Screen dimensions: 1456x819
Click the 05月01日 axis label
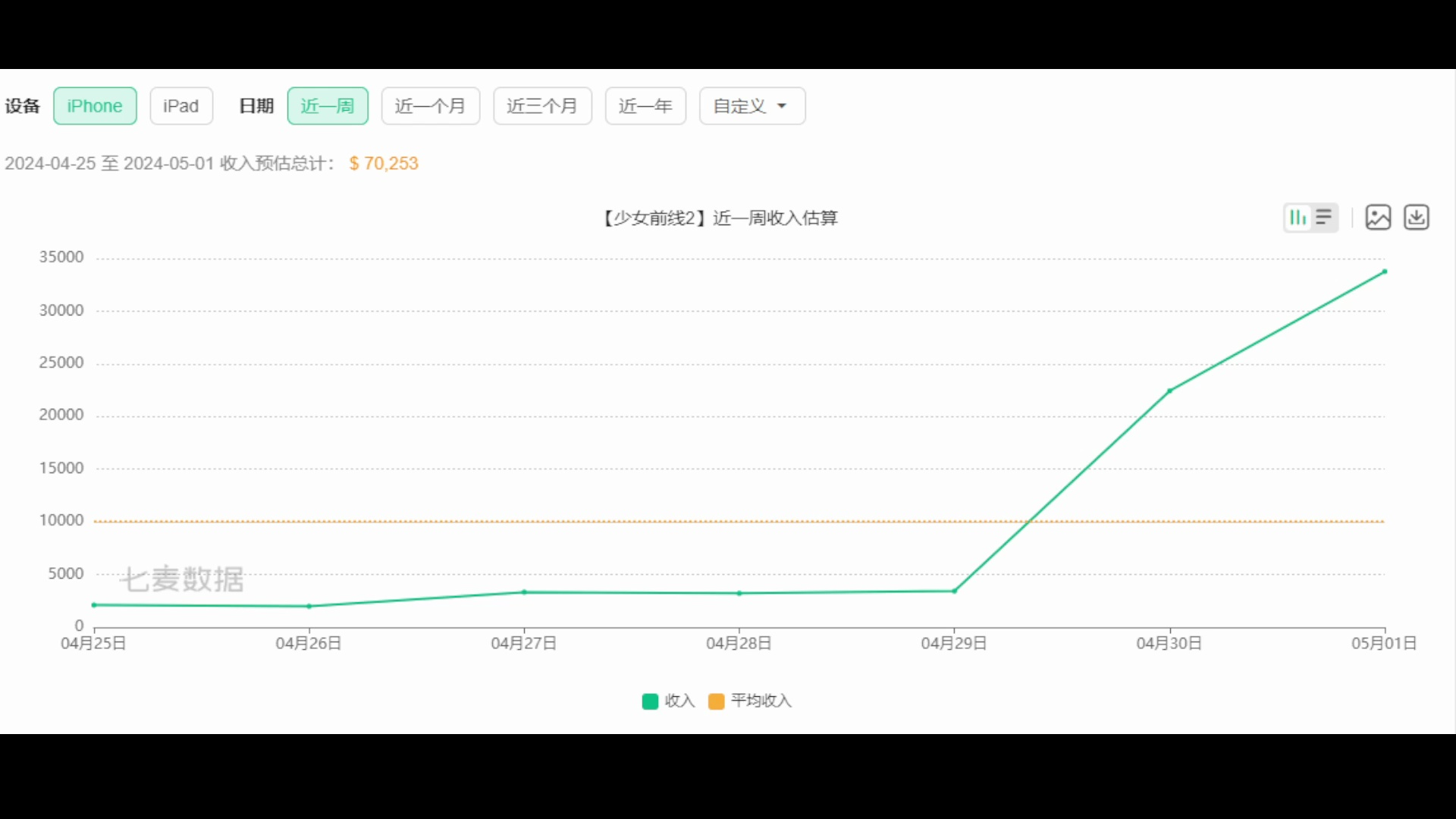pyautogui.click(x=1384, y=643)
